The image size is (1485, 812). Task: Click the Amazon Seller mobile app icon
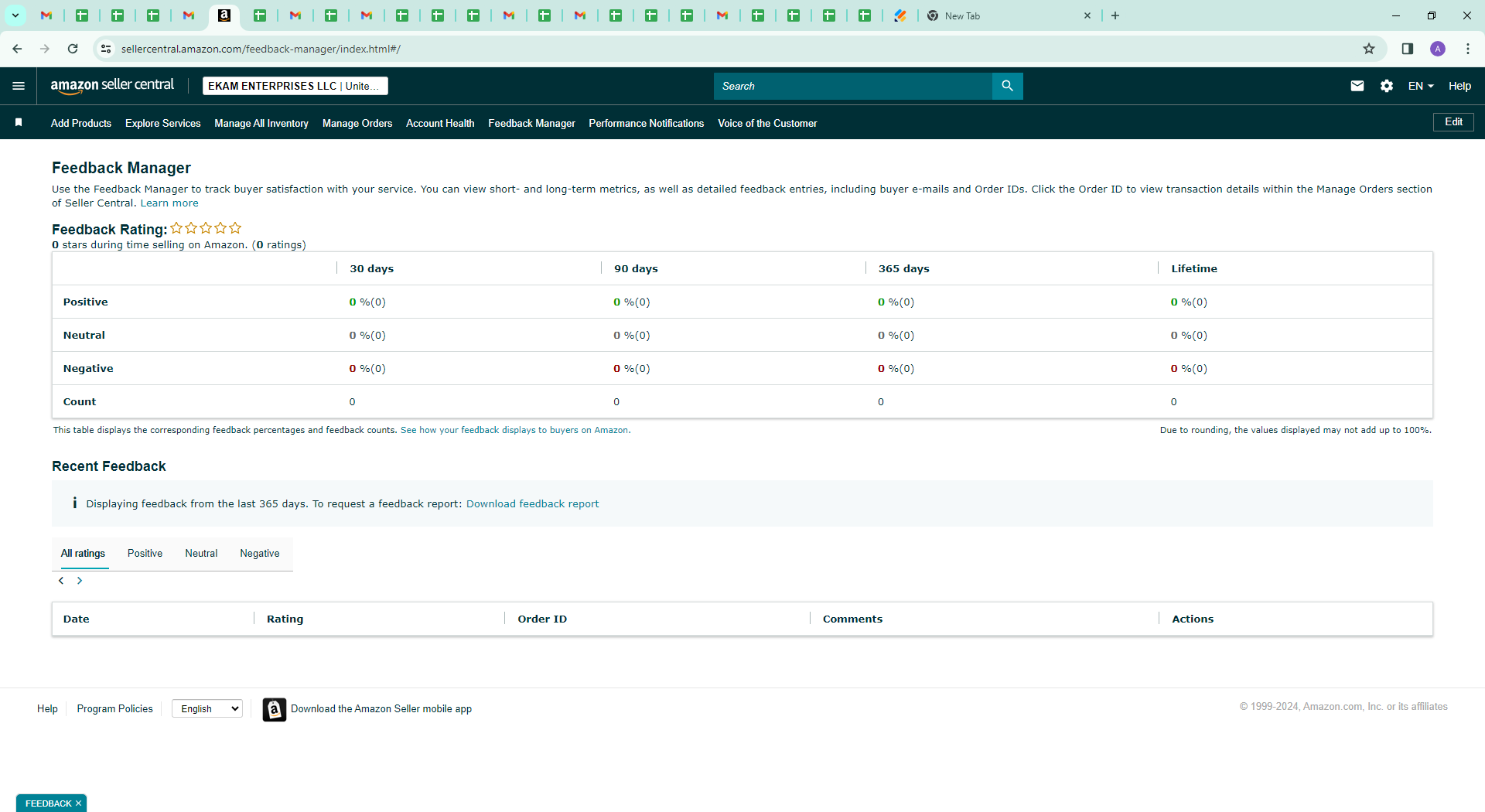274,709
